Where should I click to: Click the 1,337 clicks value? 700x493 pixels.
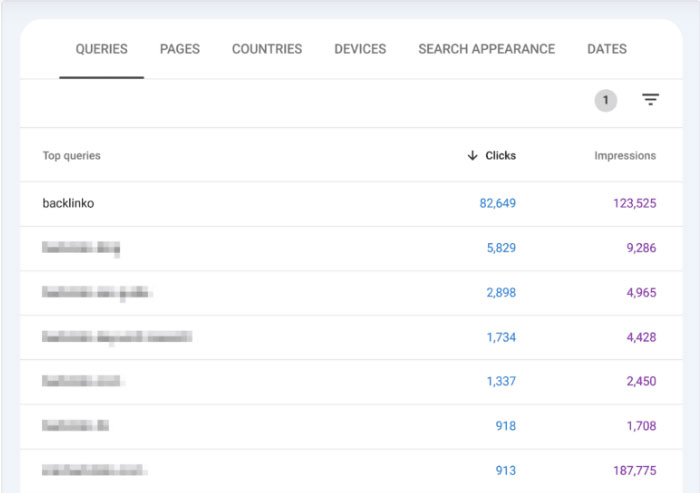coord(501,381)
